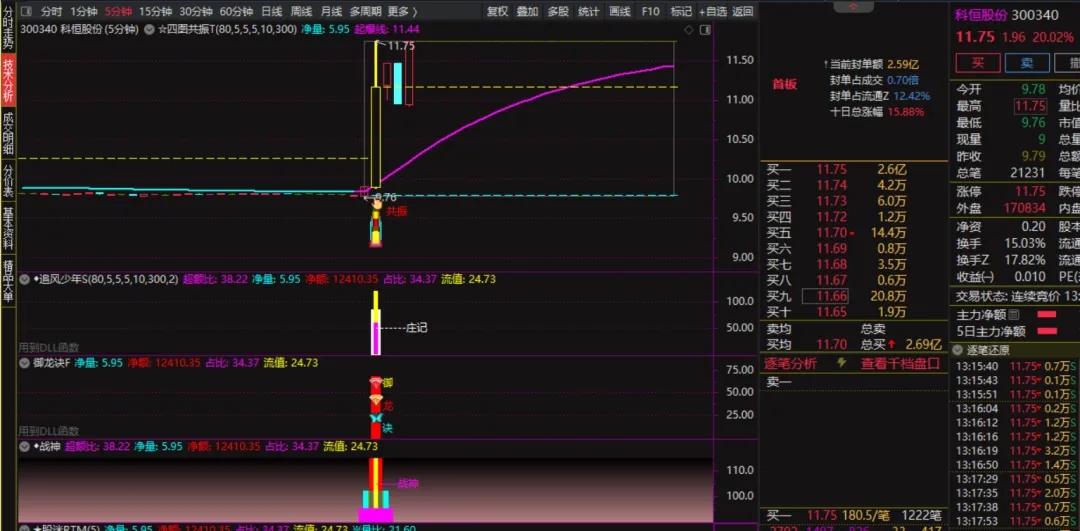Click the red bar next to 5日主力净额

[1047, 331]
